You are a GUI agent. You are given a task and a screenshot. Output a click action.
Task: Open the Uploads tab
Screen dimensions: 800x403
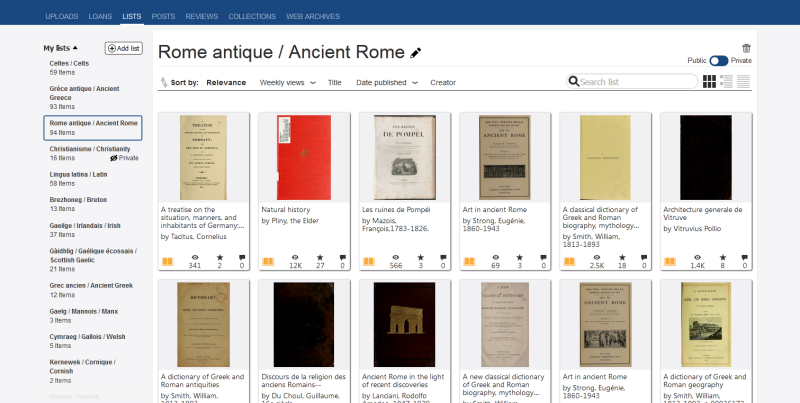62,16
